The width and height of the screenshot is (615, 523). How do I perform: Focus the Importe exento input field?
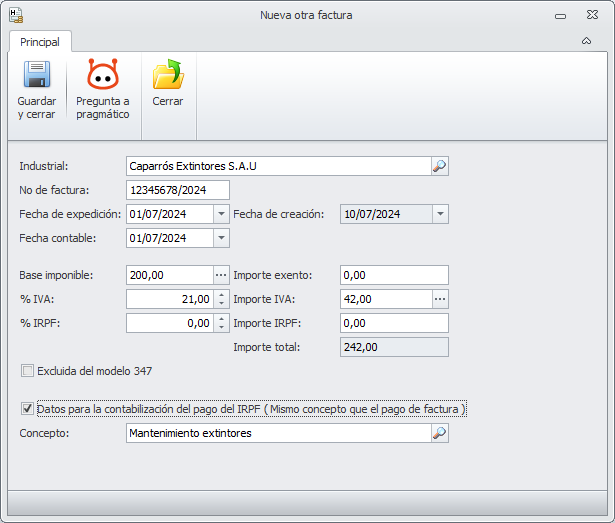coord(394,275)
